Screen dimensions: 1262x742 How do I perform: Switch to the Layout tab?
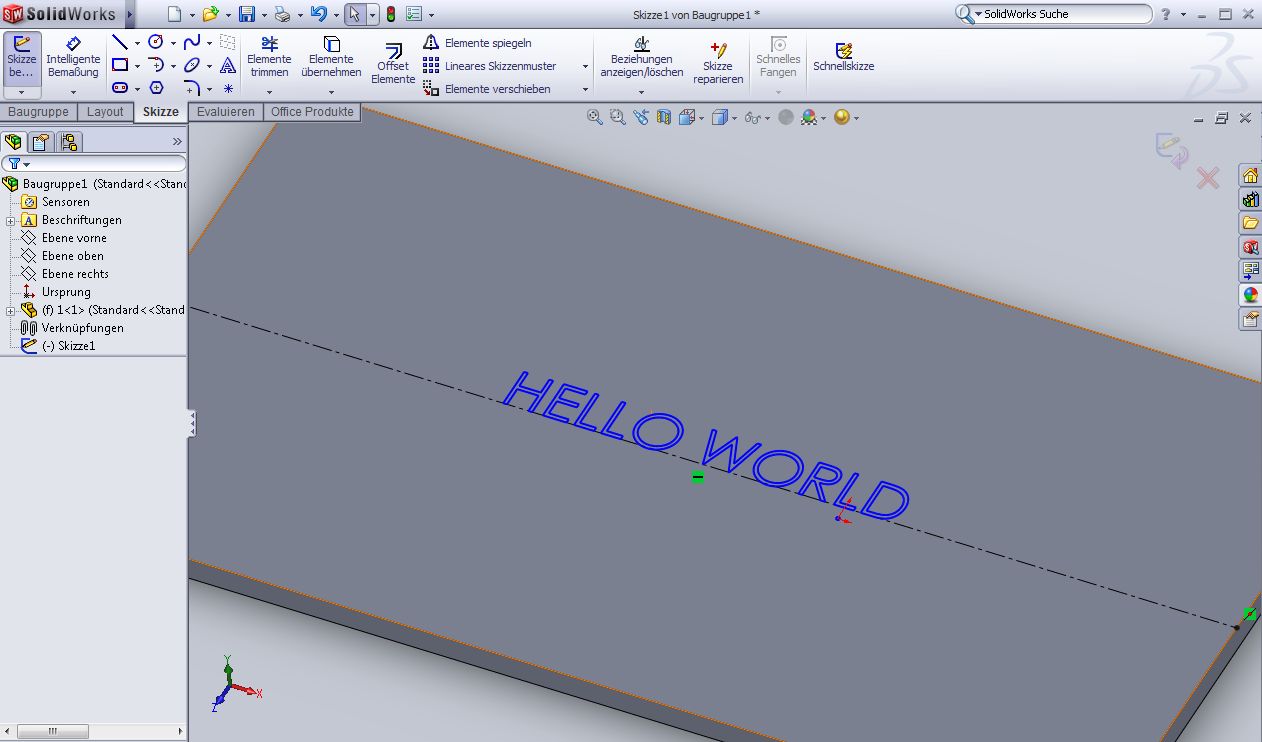point(105,112)
